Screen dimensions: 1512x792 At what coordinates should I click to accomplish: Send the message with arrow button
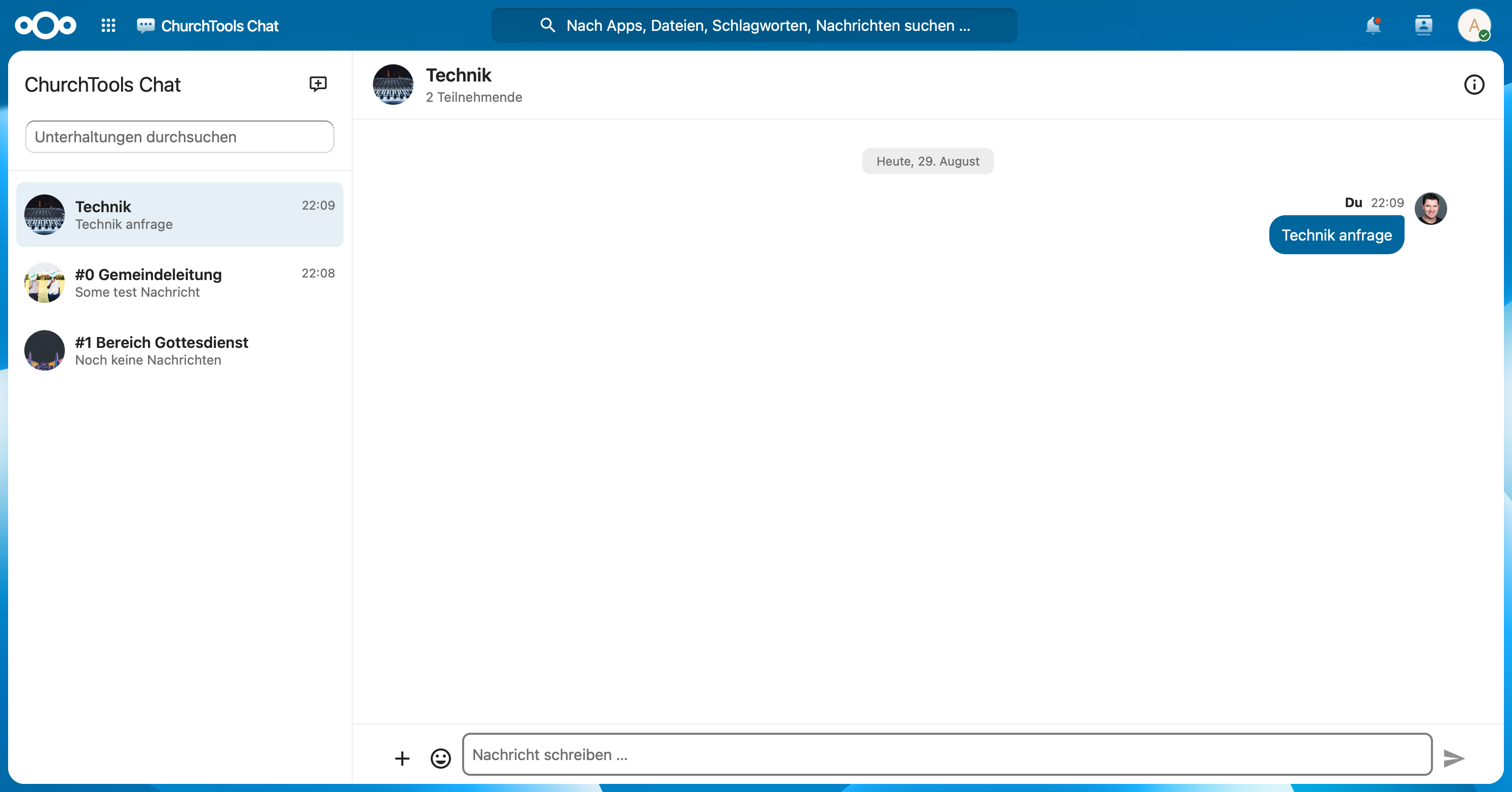1454,758
